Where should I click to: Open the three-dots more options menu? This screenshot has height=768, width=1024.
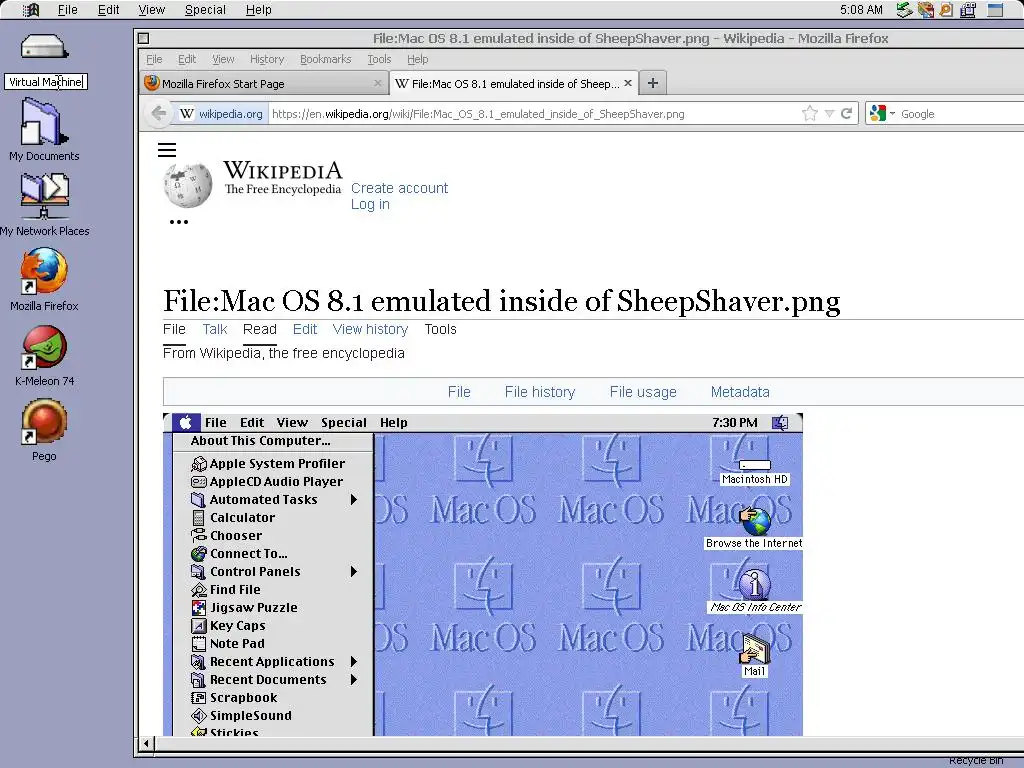tap(178, 222)
